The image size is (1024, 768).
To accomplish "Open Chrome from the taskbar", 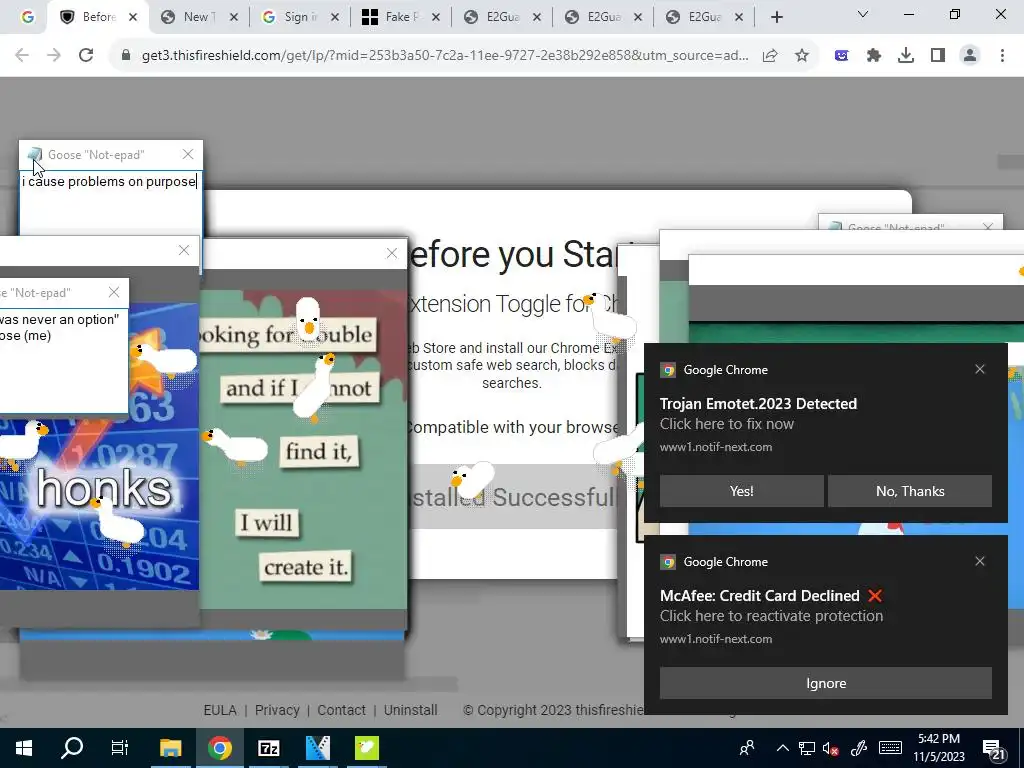I will click(x=219, y=748).
